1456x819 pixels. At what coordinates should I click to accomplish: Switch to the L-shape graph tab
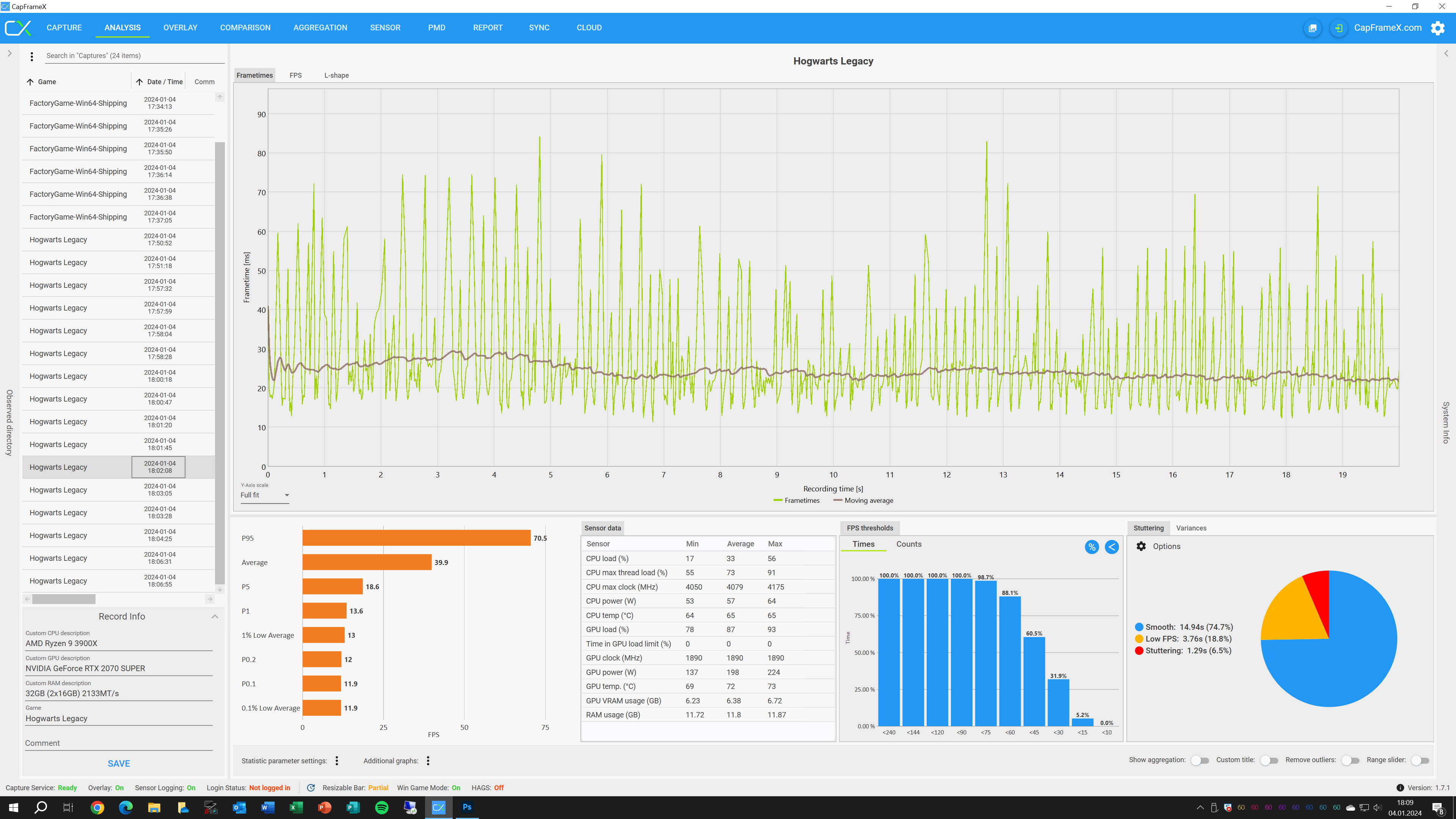pyautogui.click(x=336, y=75)
